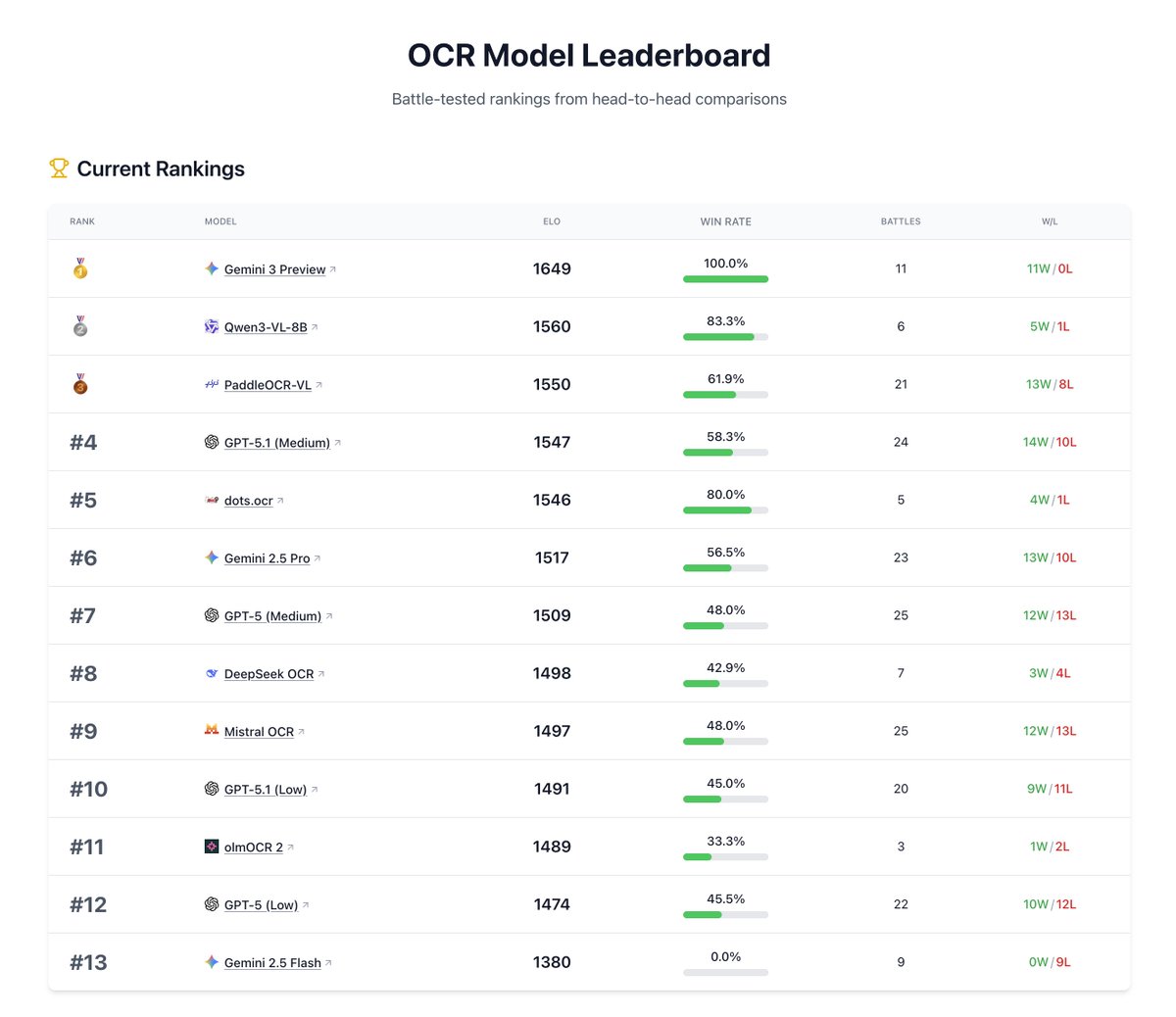1176x1017 pixels.
Task: Click the PaddleOCR-VL paddle logo icon
Action: click(x=211, y=385)
